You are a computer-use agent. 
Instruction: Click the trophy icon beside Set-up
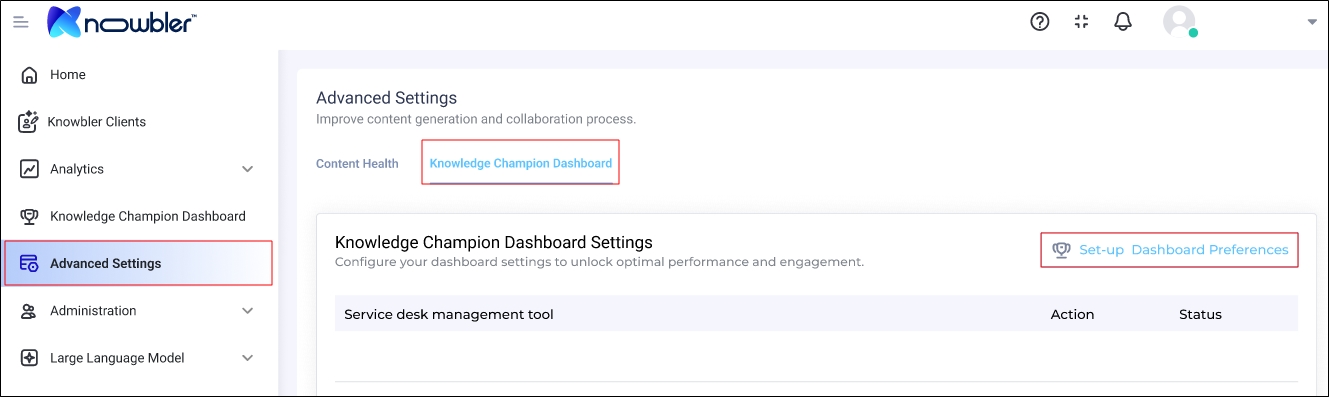1061,250
